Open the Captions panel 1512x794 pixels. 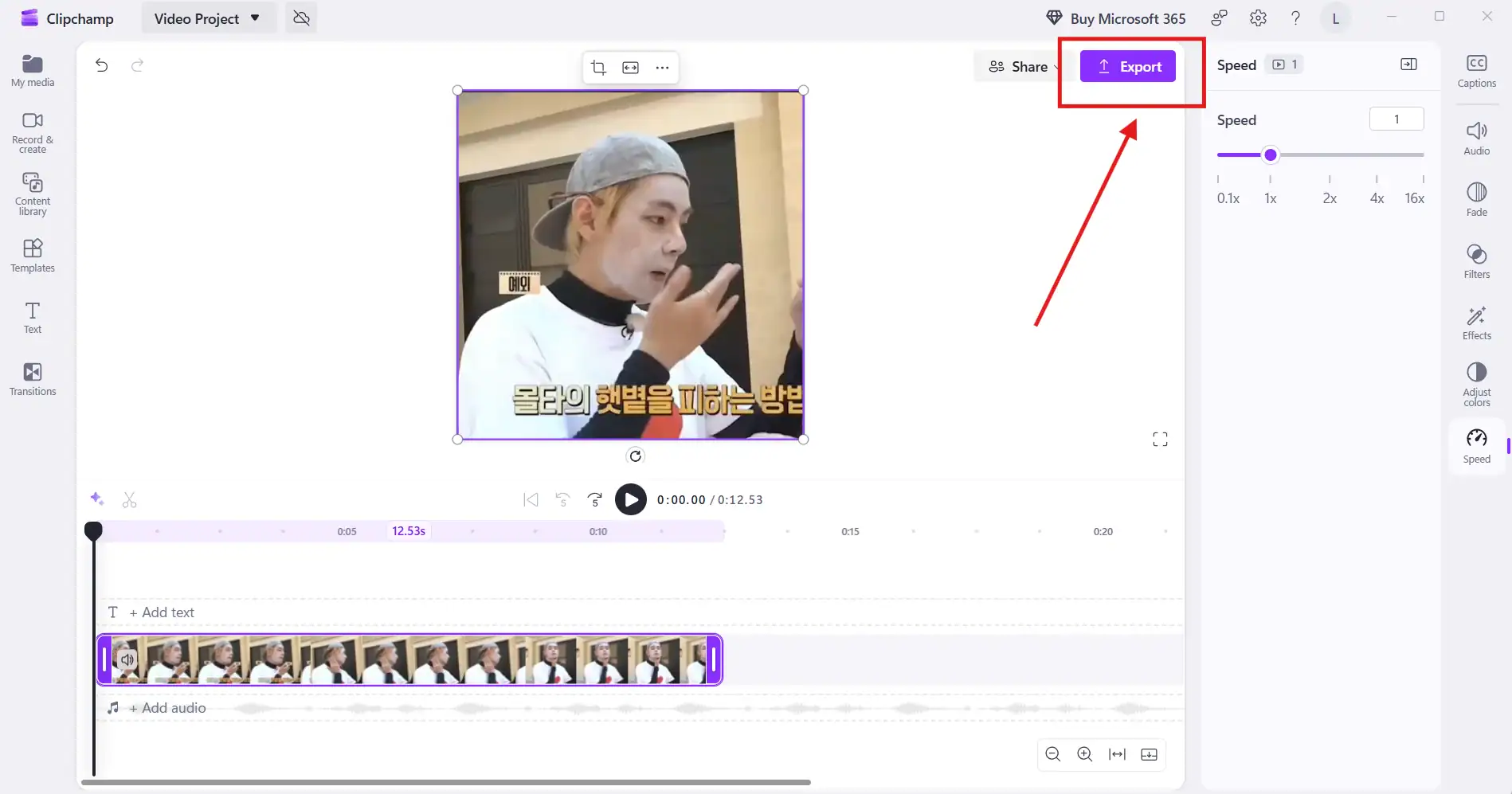point(1476,69)
